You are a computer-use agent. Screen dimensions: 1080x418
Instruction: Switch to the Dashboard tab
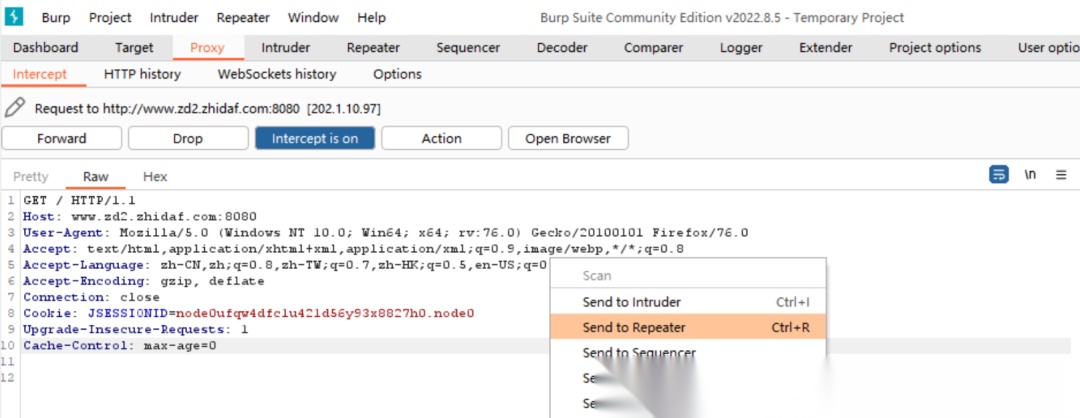click(x=45, y=48)
